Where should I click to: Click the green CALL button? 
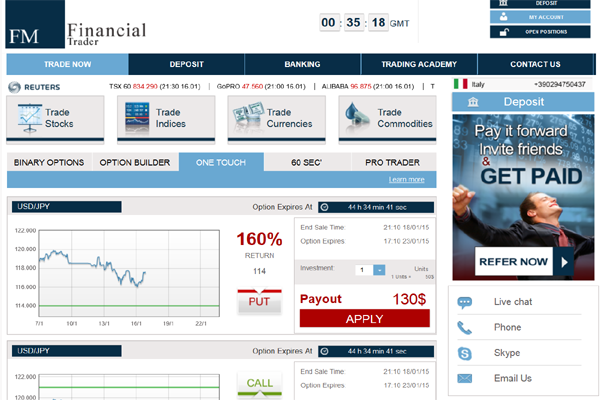(x=259, y=384)
